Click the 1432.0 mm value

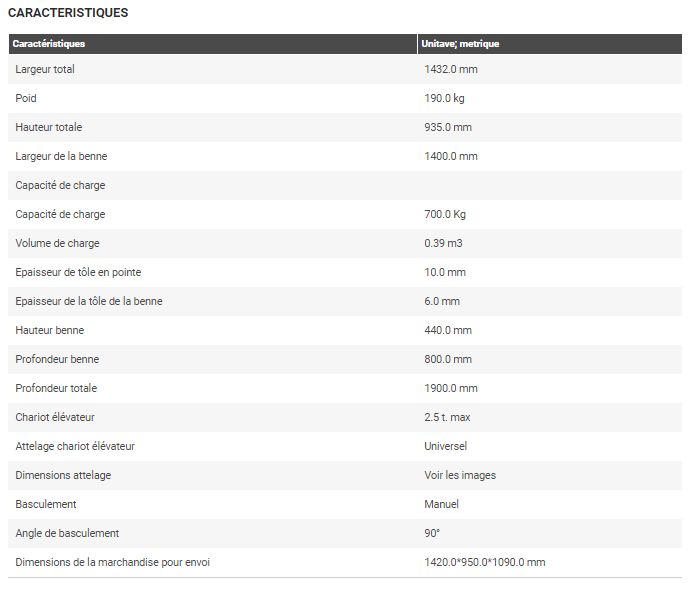pos(450,69)
